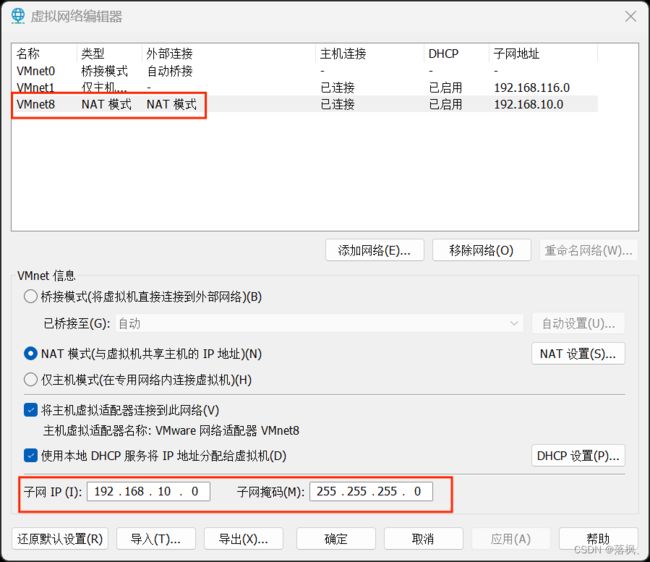Confirm changes with the 确定 button
Screen dimensions: 650x562
(335, 539)
